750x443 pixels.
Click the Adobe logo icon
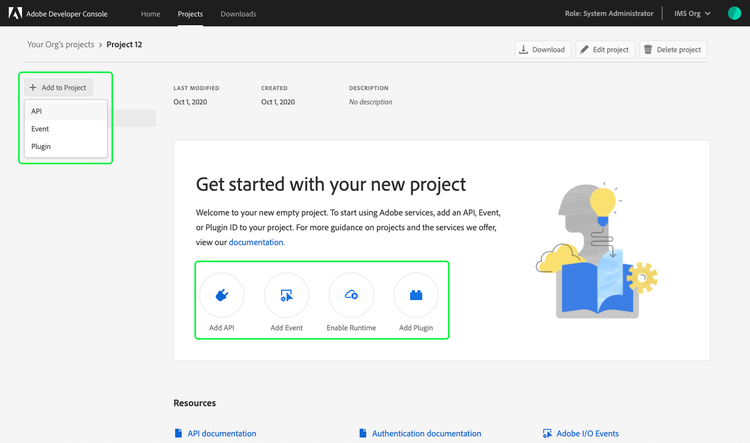pyautogui.click(x=15, y=14)
